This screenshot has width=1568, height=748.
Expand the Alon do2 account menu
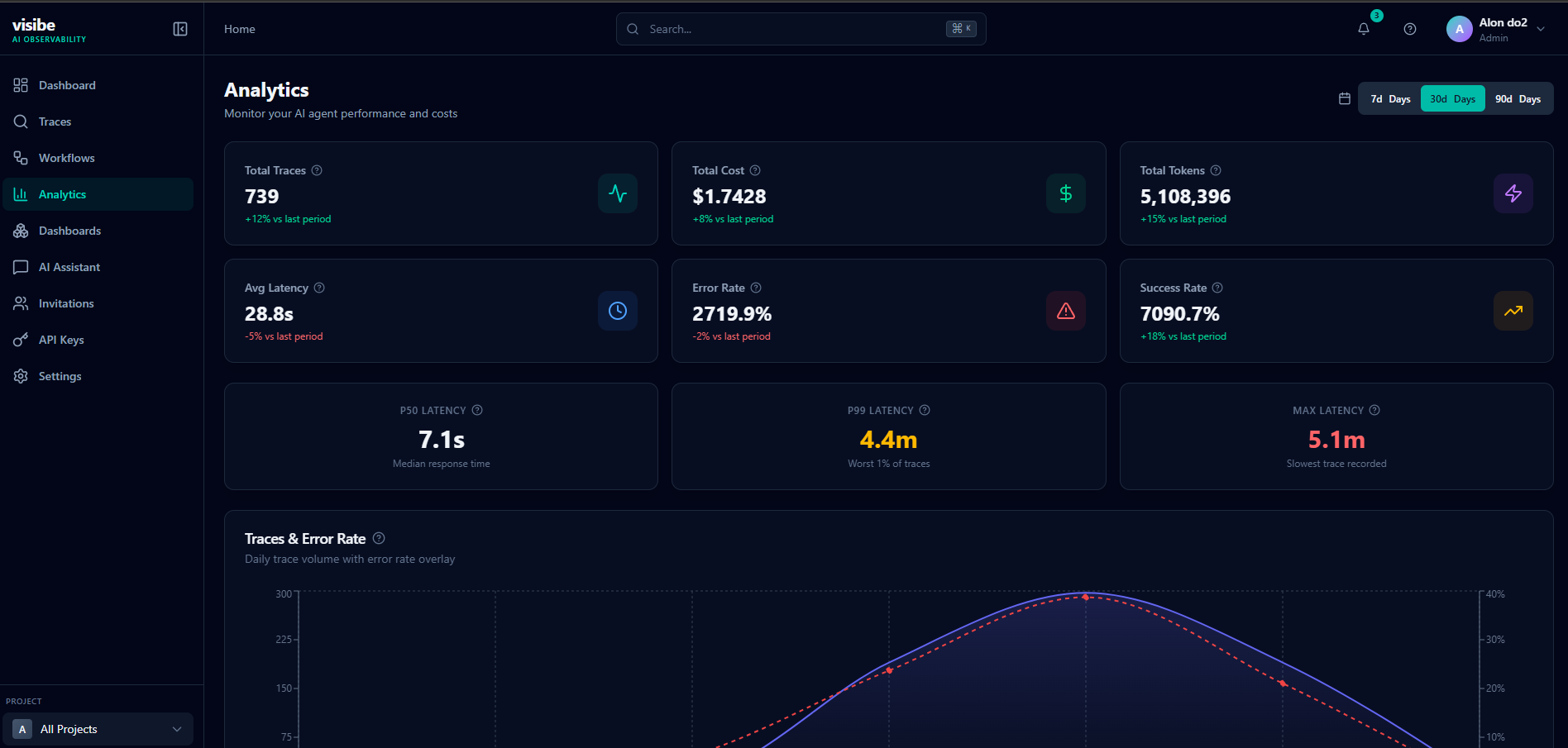tap(1497, 28)
